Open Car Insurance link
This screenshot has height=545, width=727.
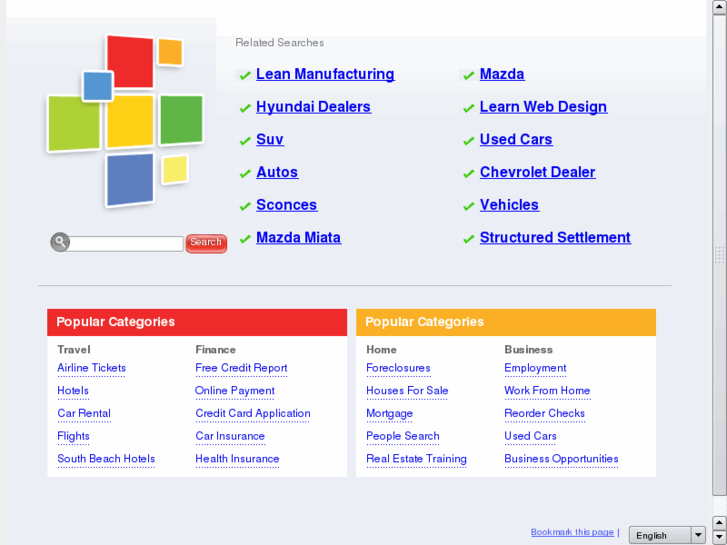230,436
